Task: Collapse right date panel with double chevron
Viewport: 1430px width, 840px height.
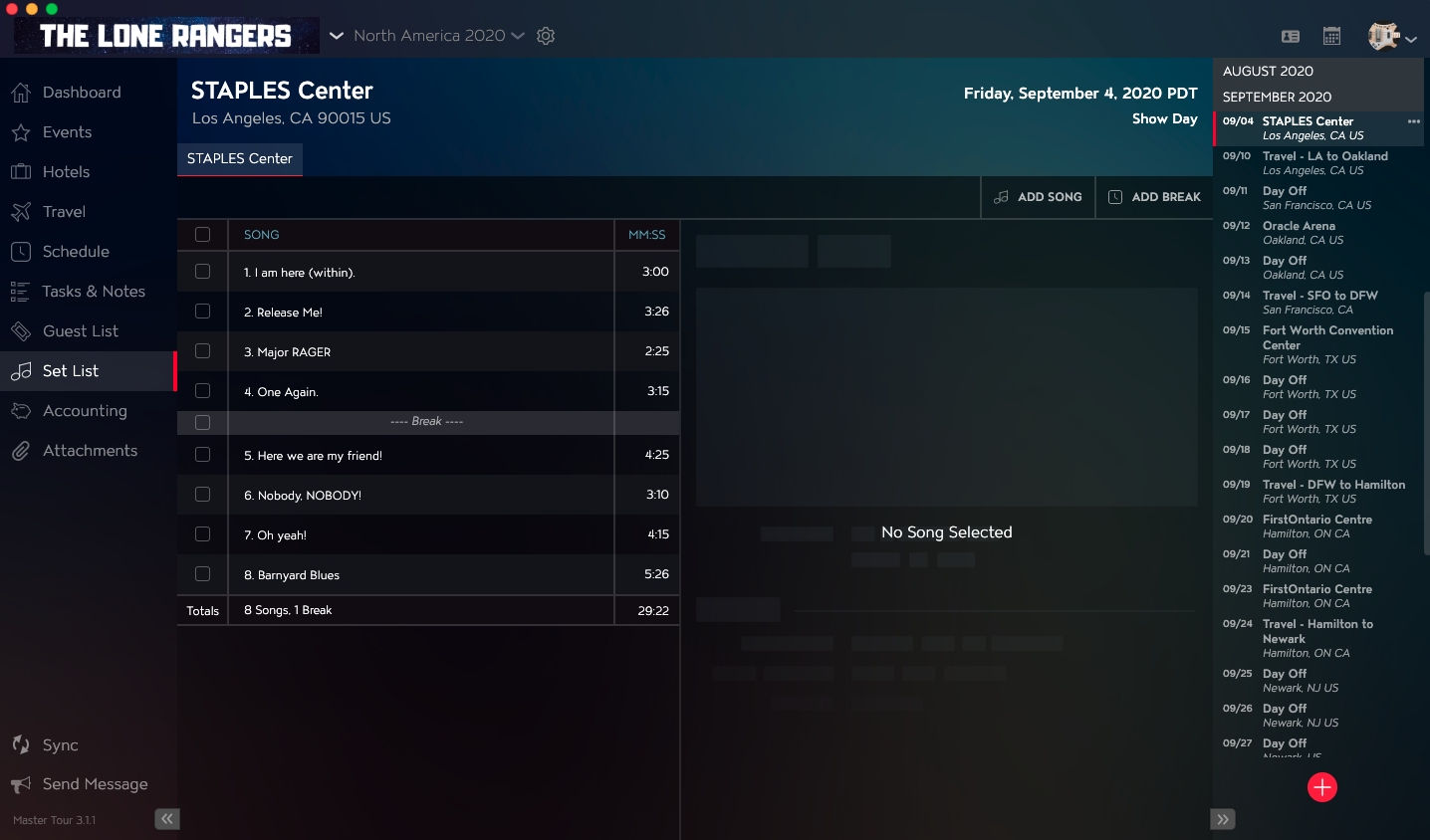Action: pyautogui.click(x=1223, y=819)
